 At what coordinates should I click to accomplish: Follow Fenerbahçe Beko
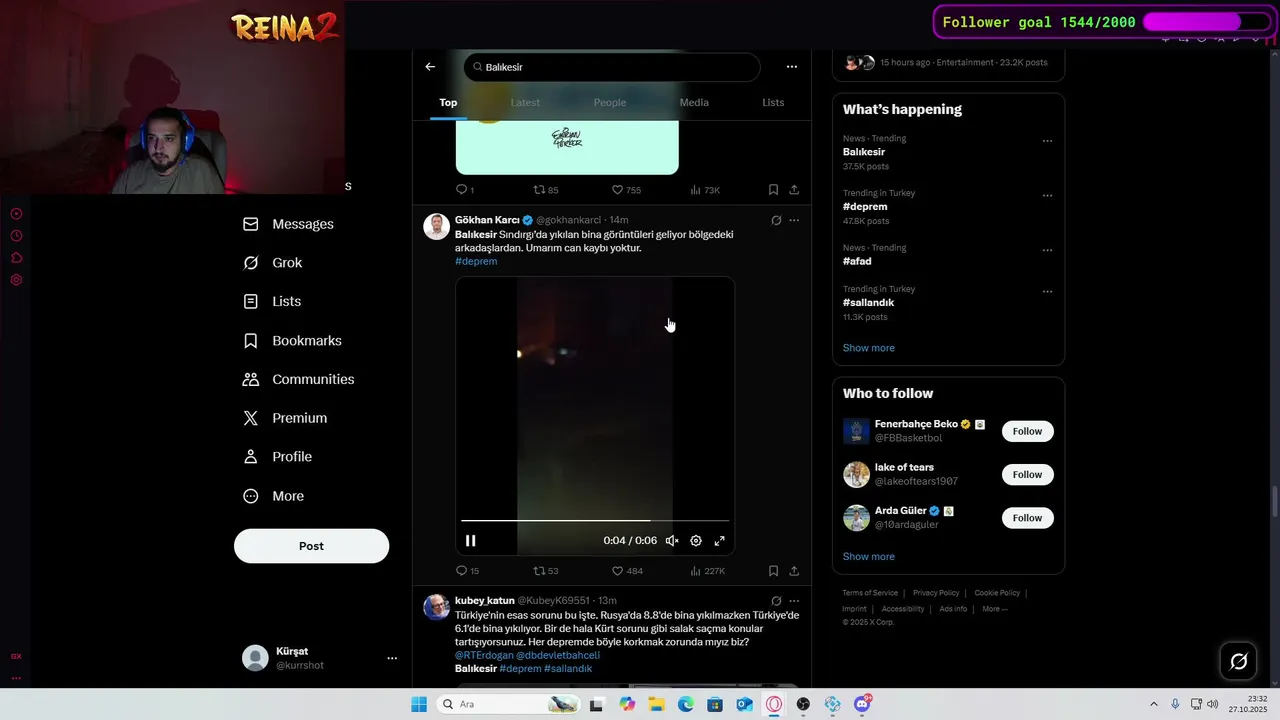tap(1027, 431)
